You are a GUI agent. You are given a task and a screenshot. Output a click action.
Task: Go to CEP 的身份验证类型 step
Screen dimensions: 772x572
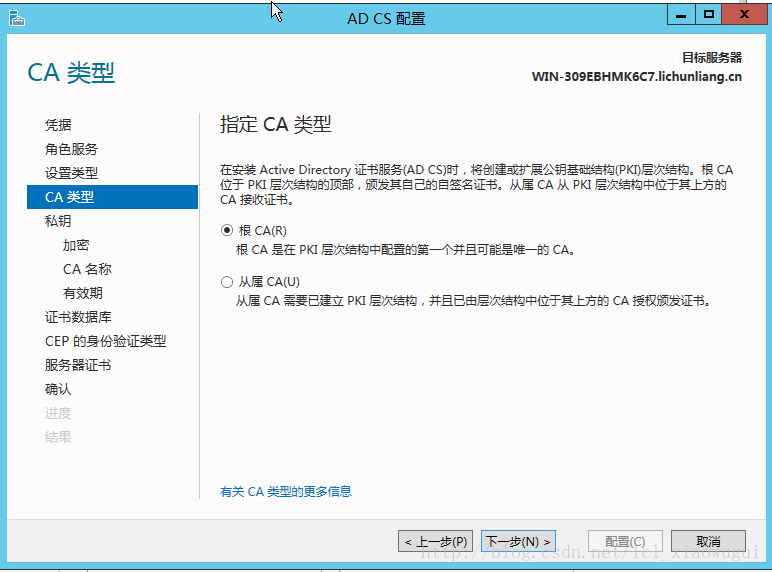pyautogui.click(x=106, y=341)
